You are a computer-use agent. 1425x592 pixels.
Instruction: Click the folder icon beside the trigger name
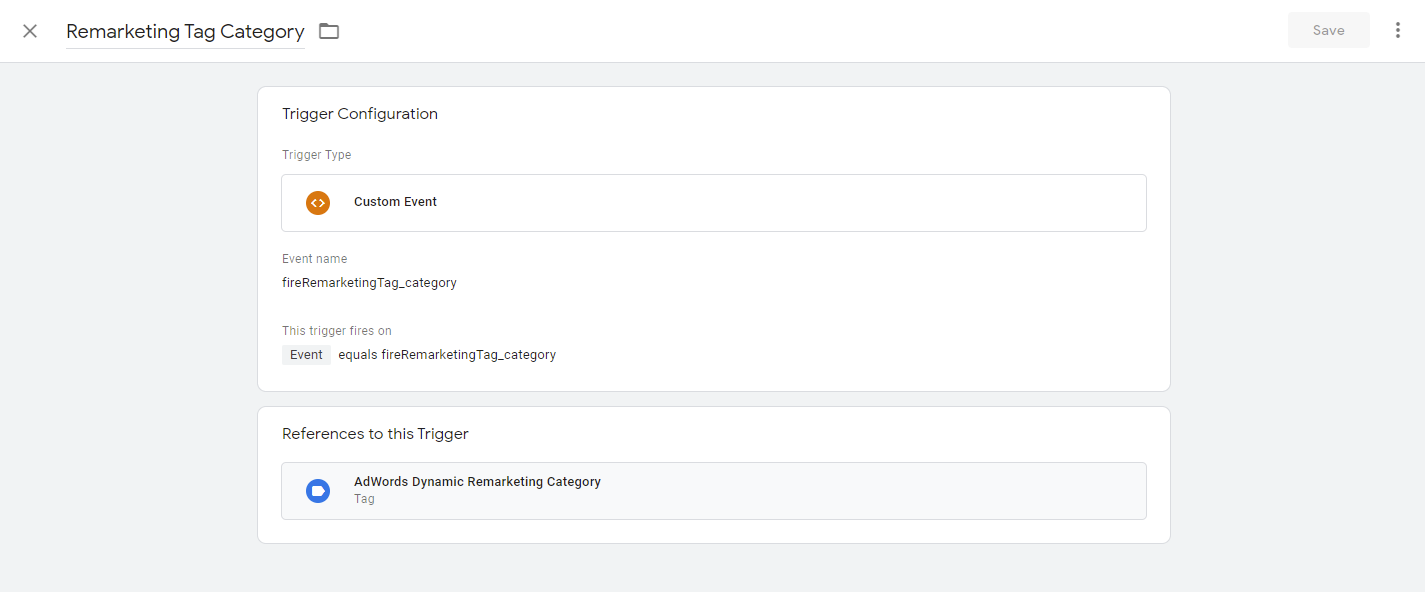[x=329, y=31]
